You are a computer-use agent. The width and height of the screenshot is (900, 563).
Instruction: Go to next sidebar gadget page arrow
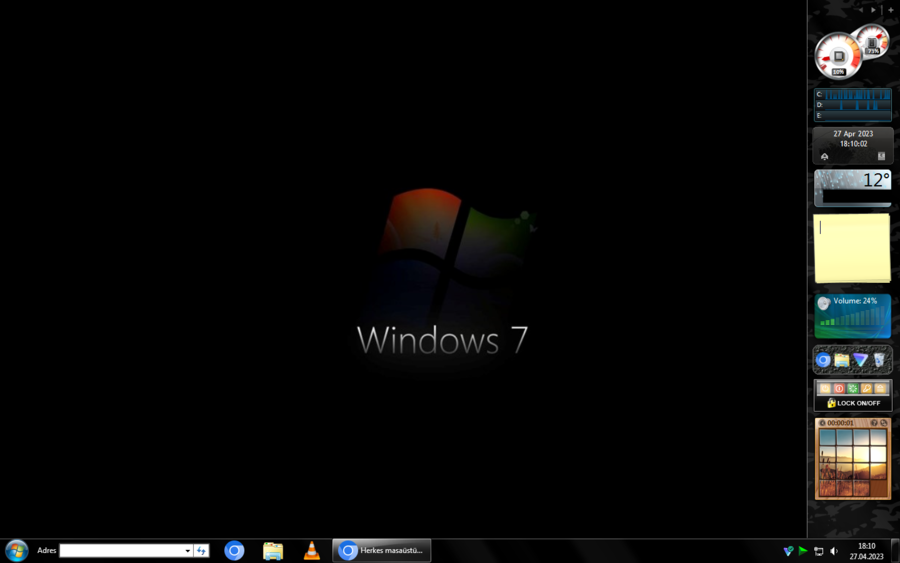[x=873, y=10]
